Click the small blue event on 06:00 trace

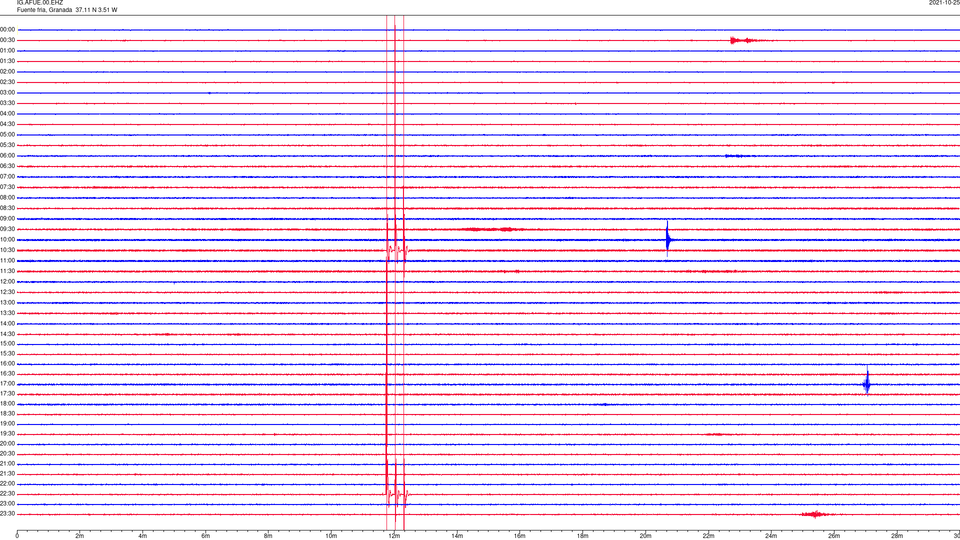(x=738, y=156)
